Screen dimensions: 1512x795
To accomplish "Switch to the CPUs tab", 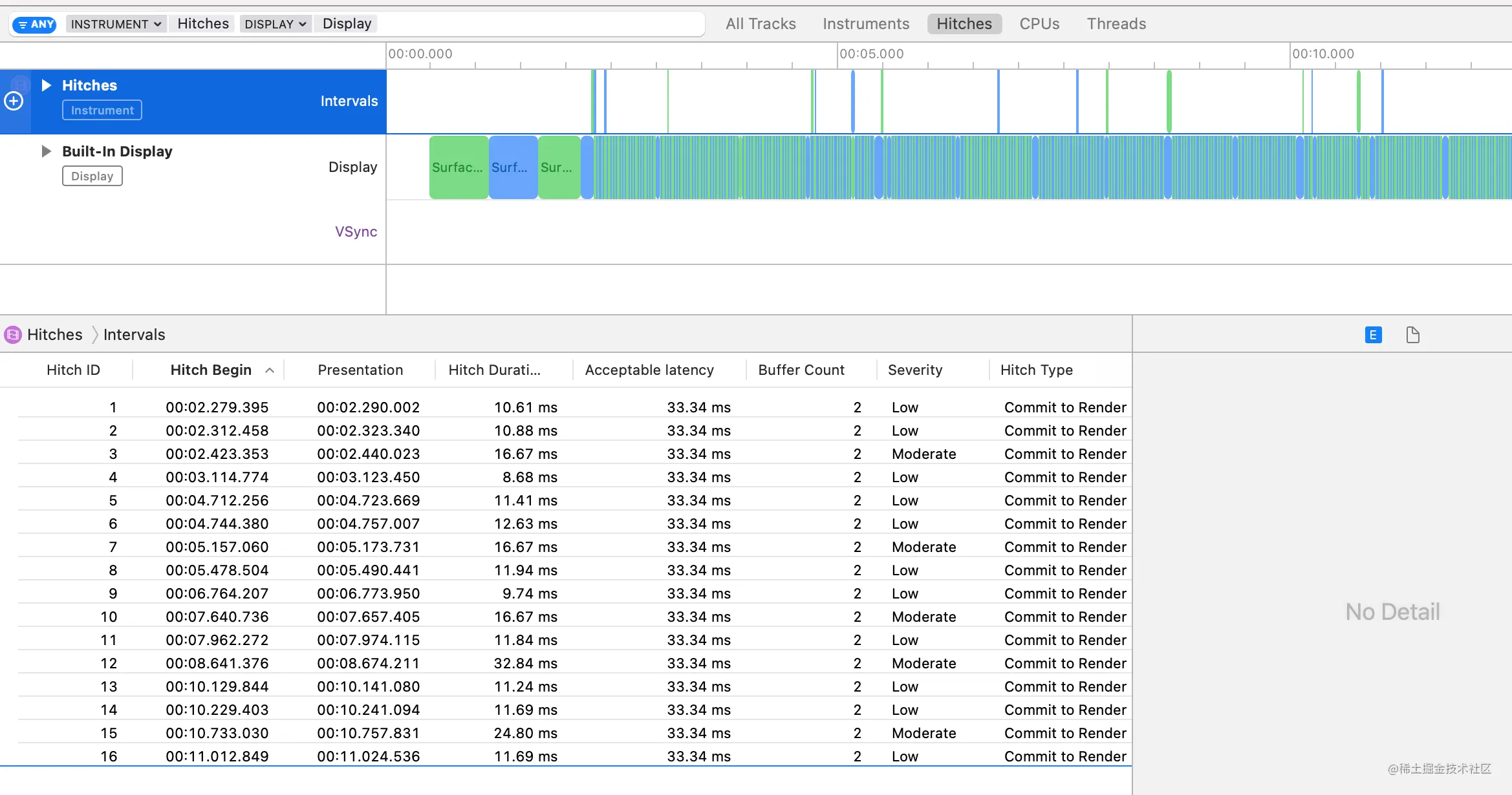I will pyautogui.click(x=1039, y=24).
